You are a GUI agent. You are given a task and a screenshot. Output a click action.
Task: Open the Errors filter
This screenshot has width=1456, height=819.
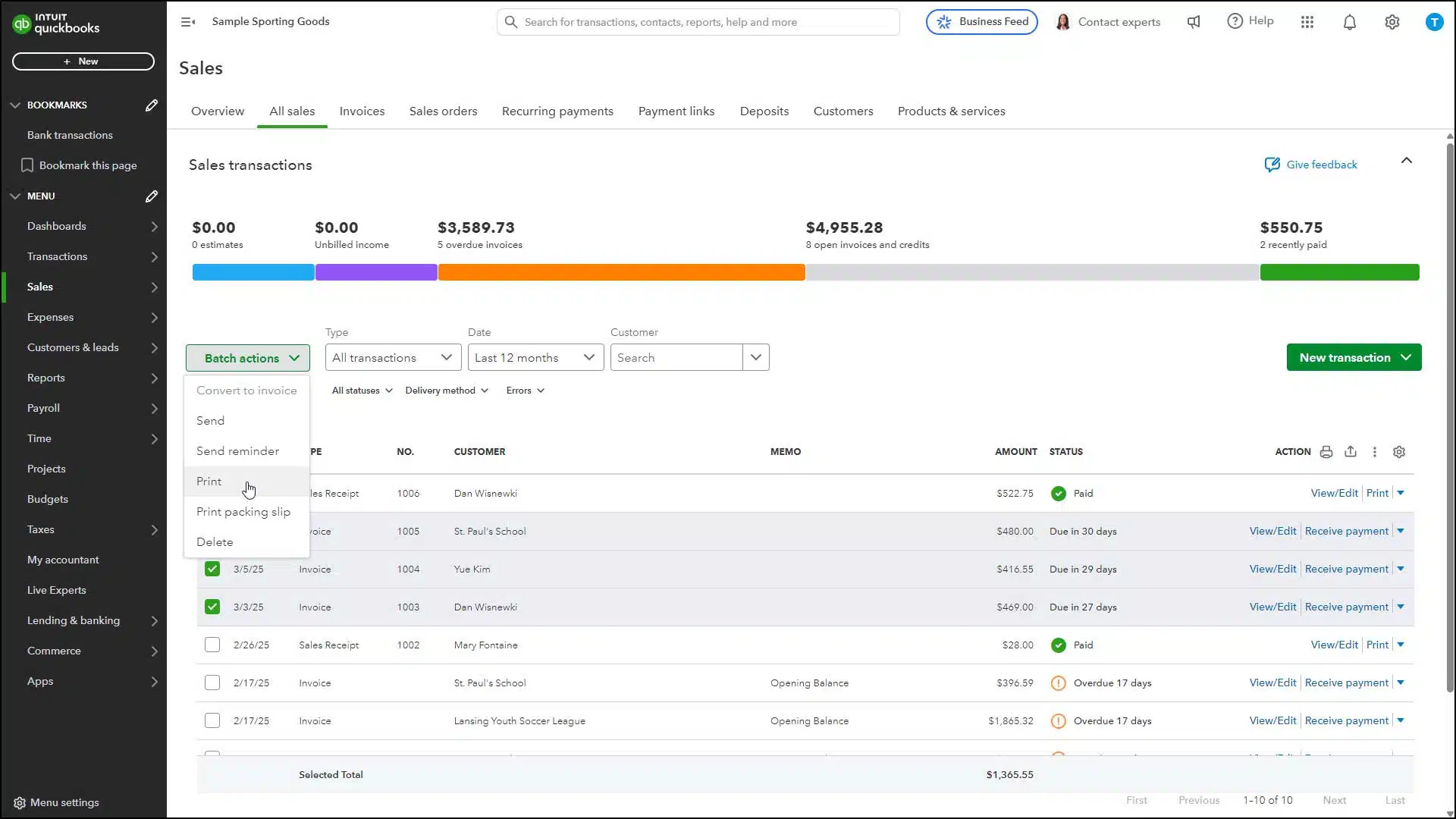coord(526,391)
